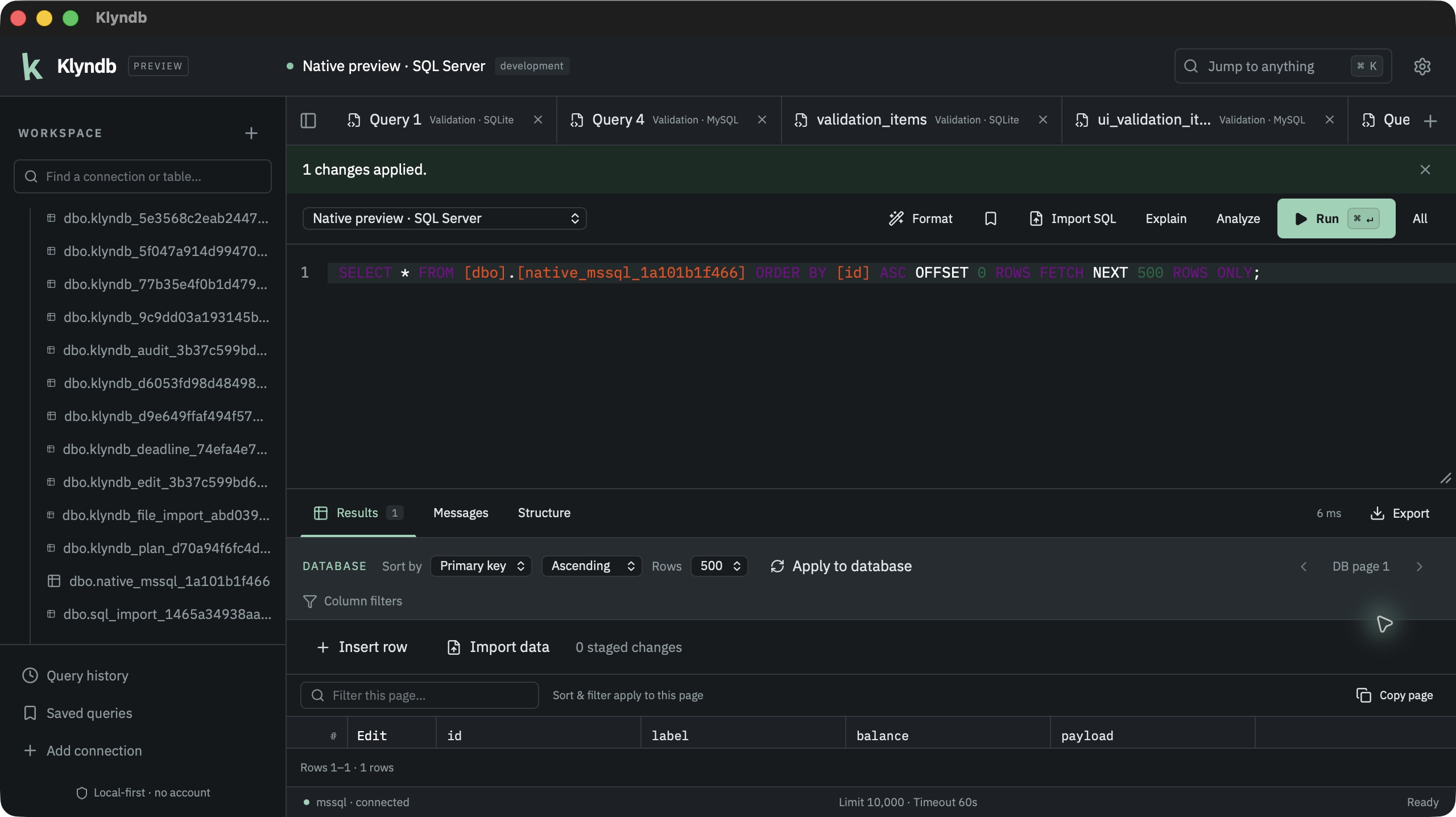The height and width of the screenshot is (817, 1456).
Task: Toggle the sidebar panel icon
Action: 308,120
